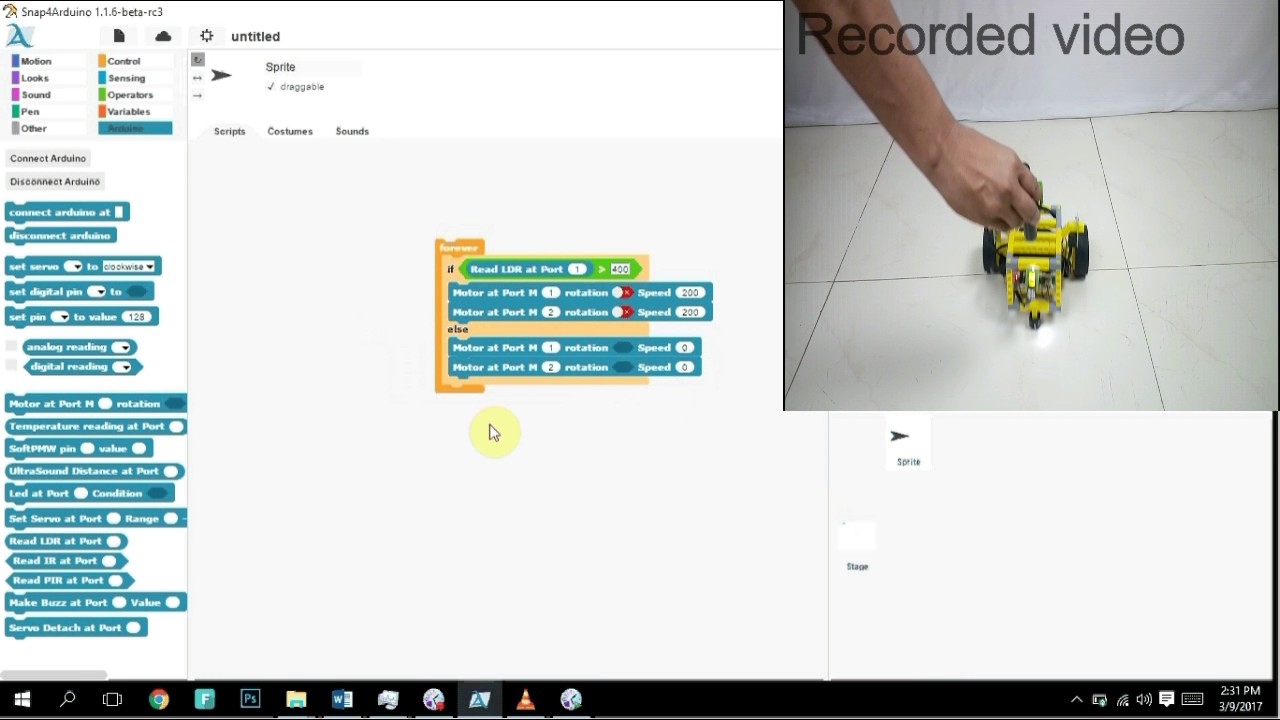
Task: Select the 'can rotate' rotation style button
Action: (197, 60)
